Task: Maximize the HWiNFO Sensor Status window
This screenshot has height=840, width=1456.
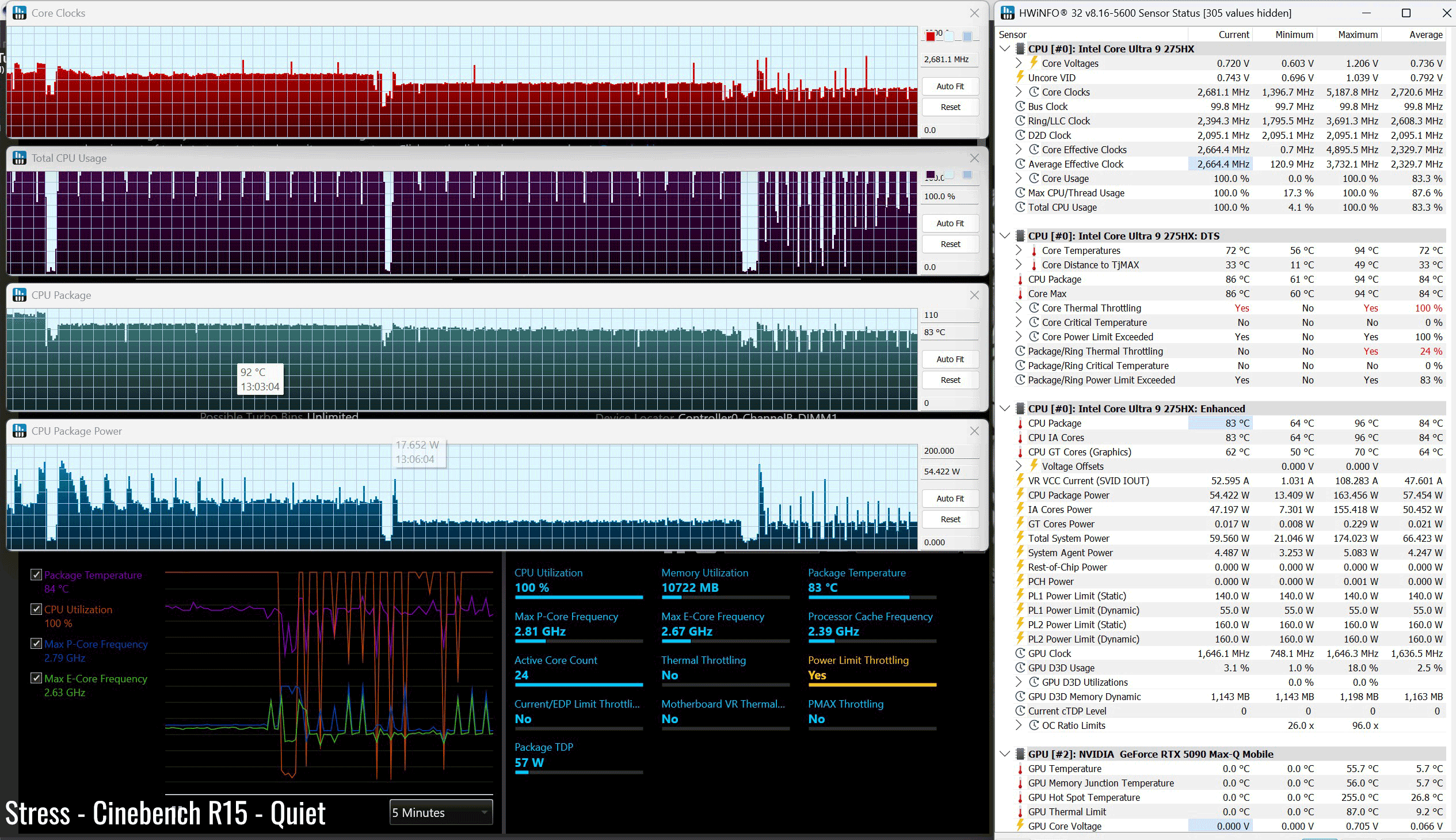Action: pos(1406,13)
